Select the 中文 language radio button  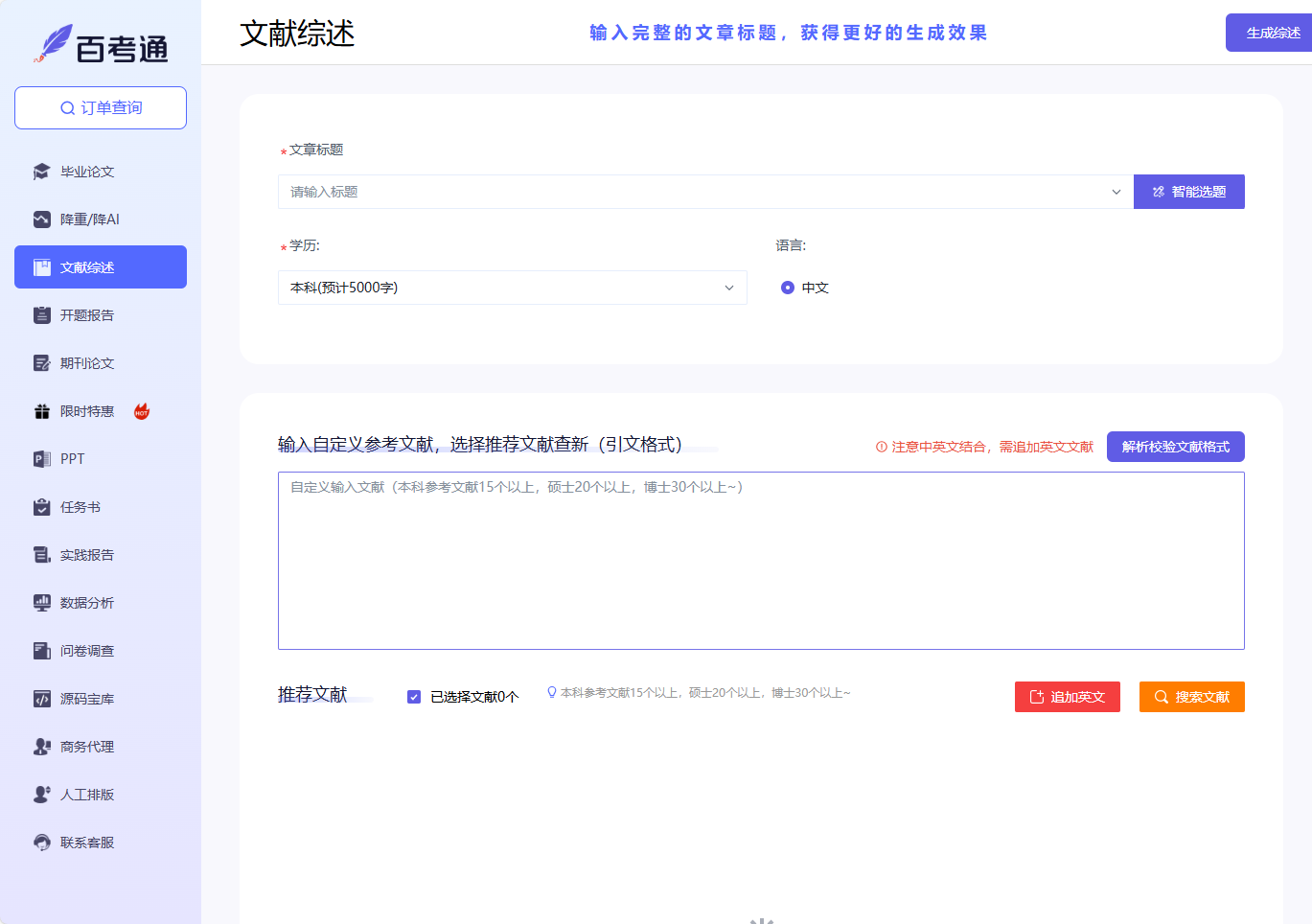point(788,288)
